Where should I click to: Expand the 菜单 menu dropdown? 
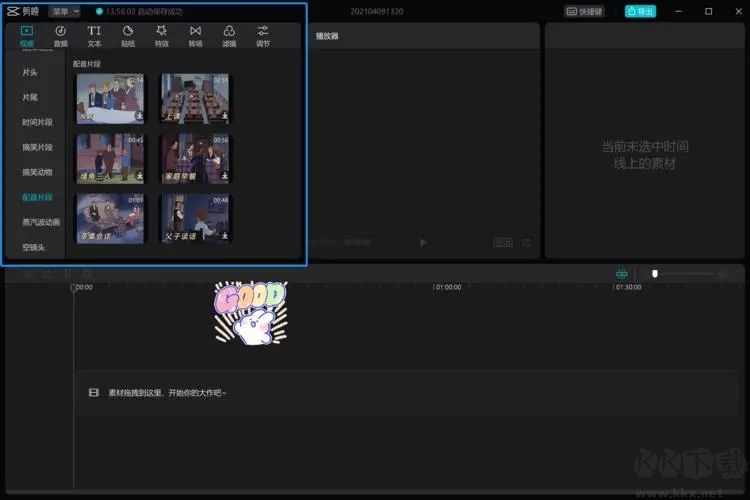pos(66,11)
